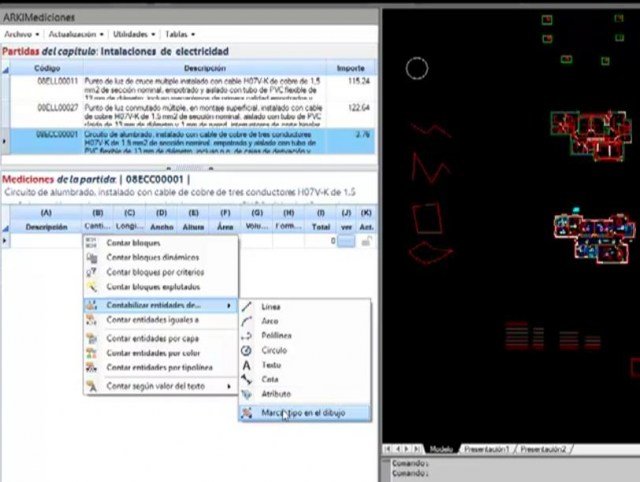Image resolution: width=640 pixels, height=482 pixels.
Task: Select the Línea entity icon
Action: coord(246,307)
